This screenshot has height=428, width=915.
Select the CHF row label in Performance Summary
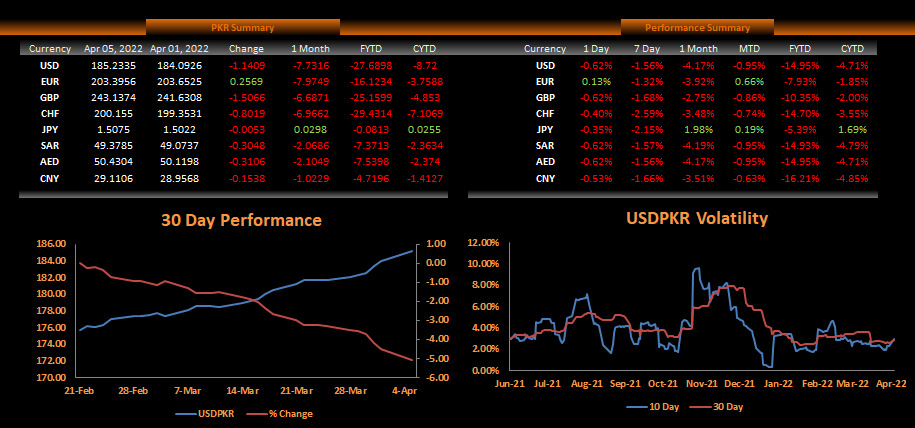(x=545, y=114)
